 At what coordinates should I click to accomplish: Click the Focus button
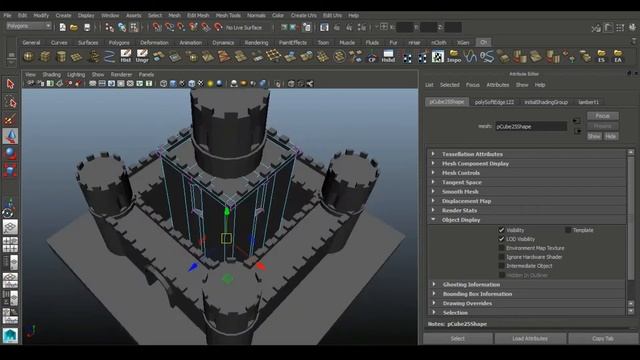[x=602, y=116]
